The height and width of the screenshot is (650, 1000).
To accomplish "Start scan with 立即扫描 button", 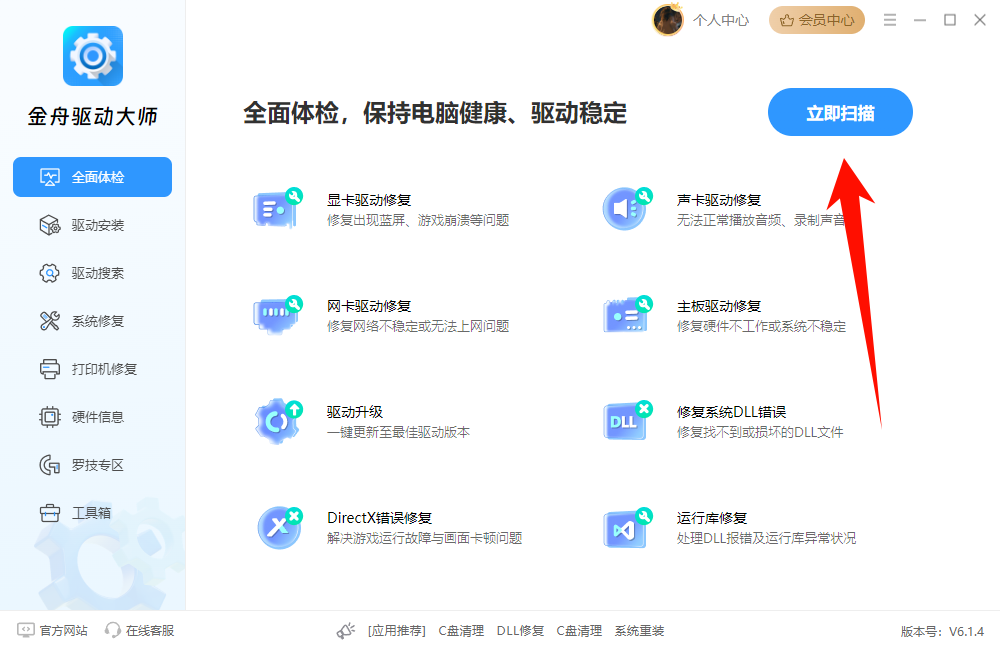I will [x=840, y=112].
